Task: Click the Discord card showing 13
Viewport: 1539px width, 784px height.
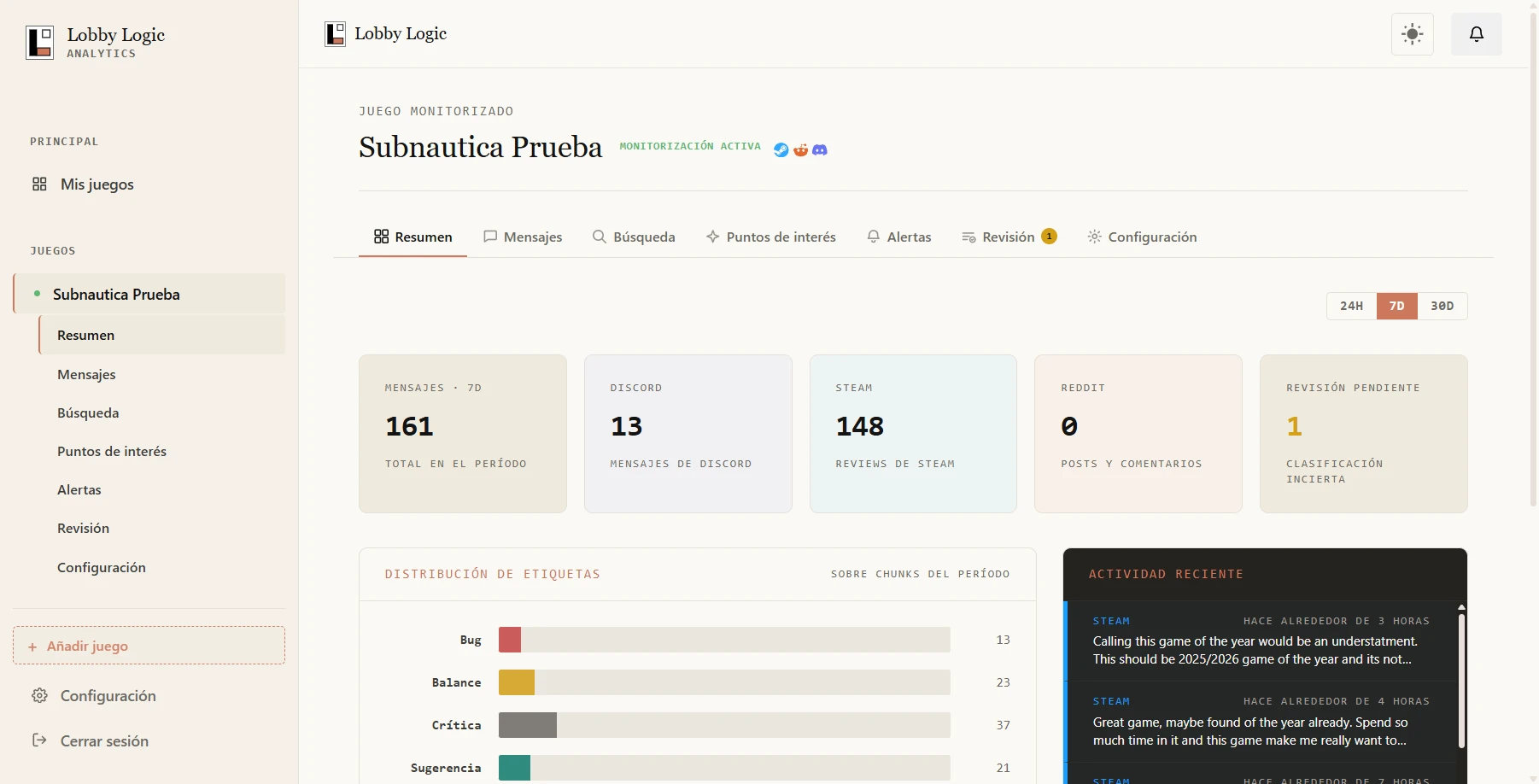Action: [688, 434]
